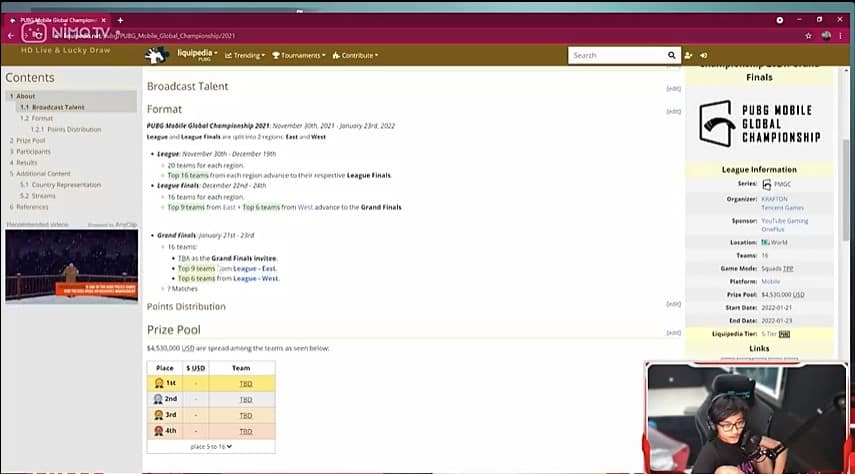This screenshot has height=474, width=855.
Task: Click the search magnifier icon
Action: coord(671,55)
